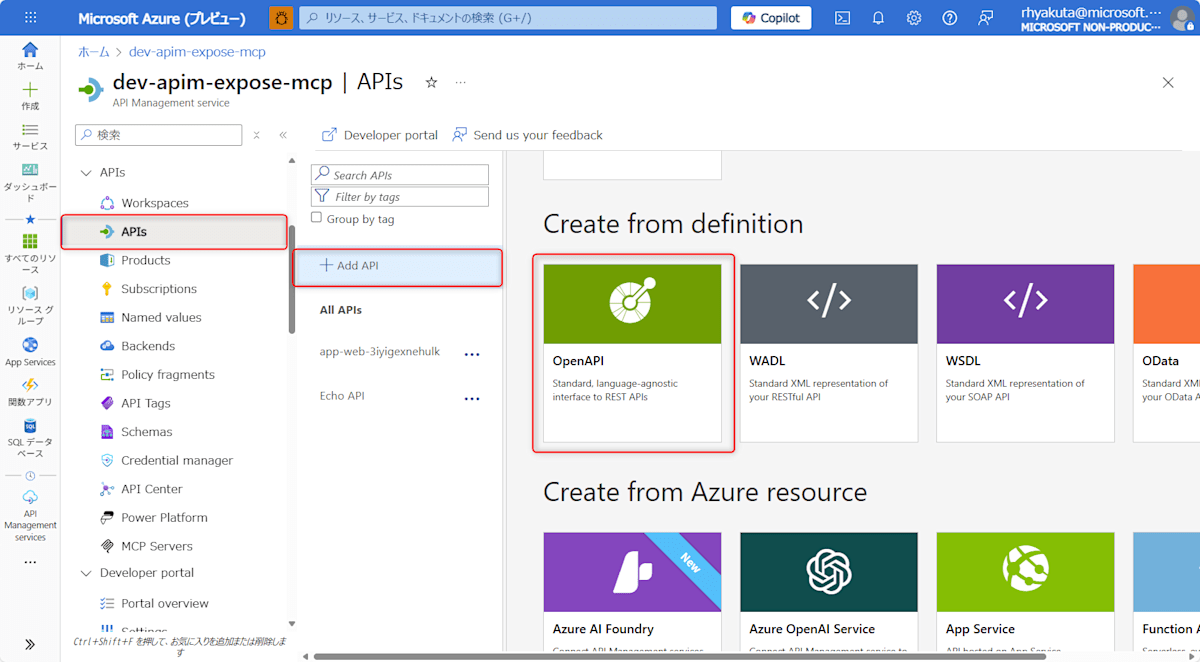Open the Azure portal waffle menu
Image resolution: width=1200 pixels, height=662 pixels.
tap(30, 18)
